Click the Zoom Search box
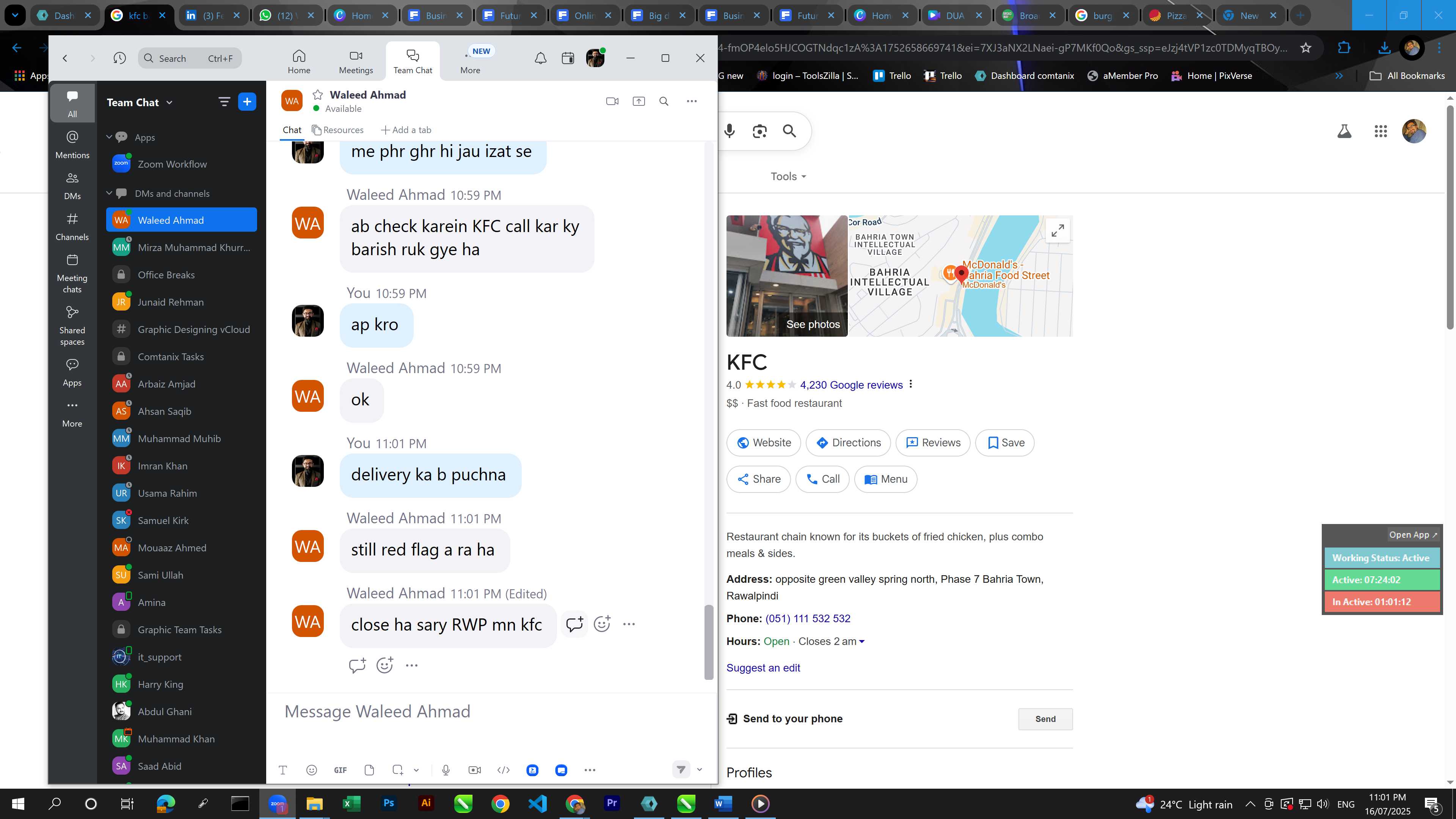The image size is (1456, 819). click(189, 58)
